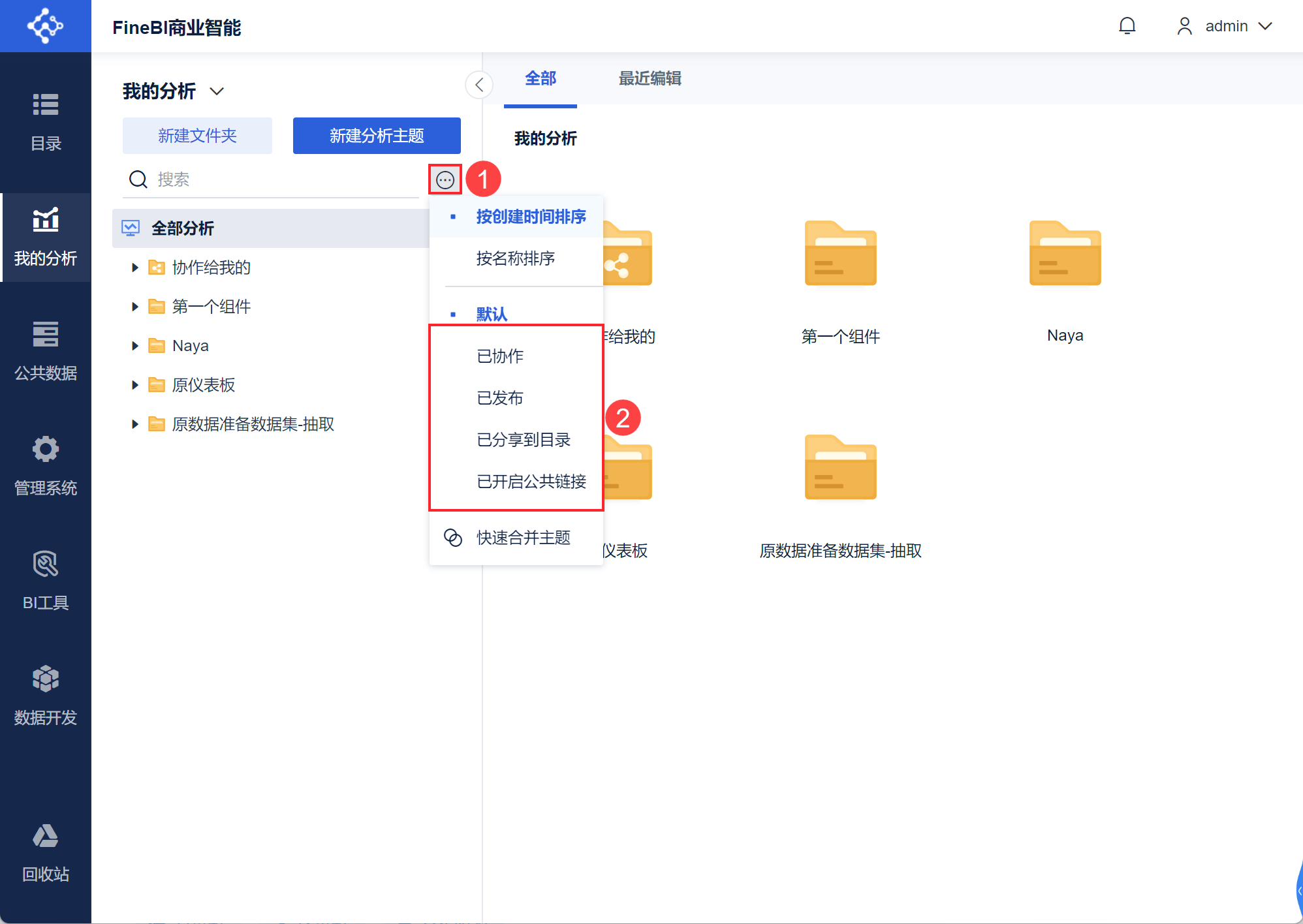Image resolution: width=1303 pixels, height=924 pixels.
Task: Select Naya tree label
Action: (191, 346)
